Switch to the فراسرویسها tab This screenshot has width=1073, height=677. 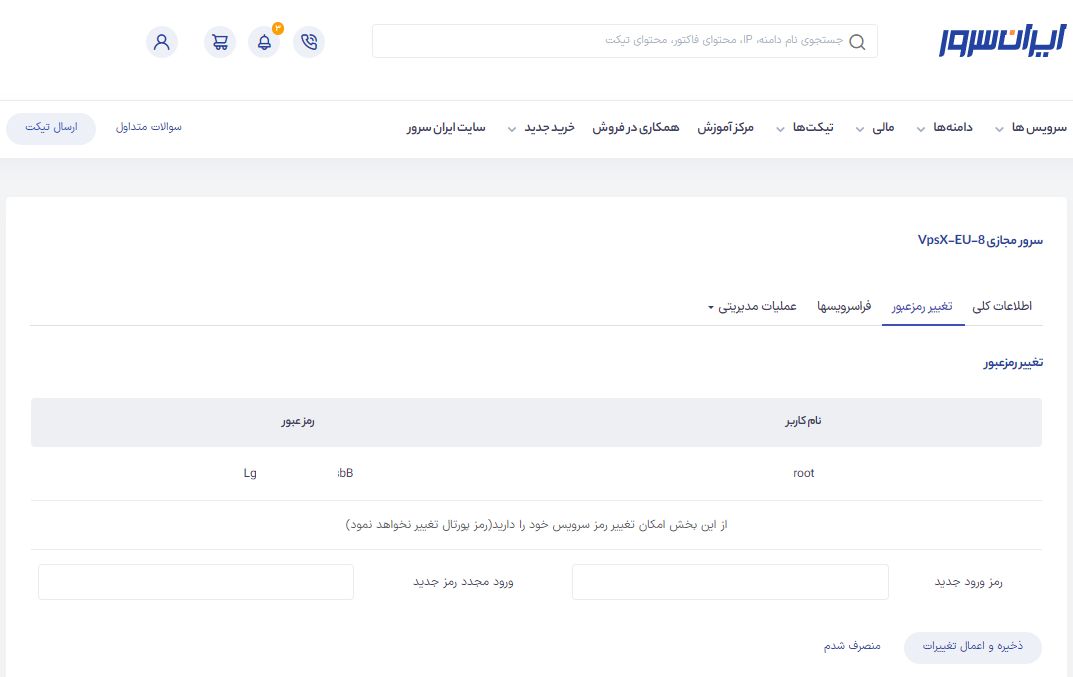coord(844,306)
